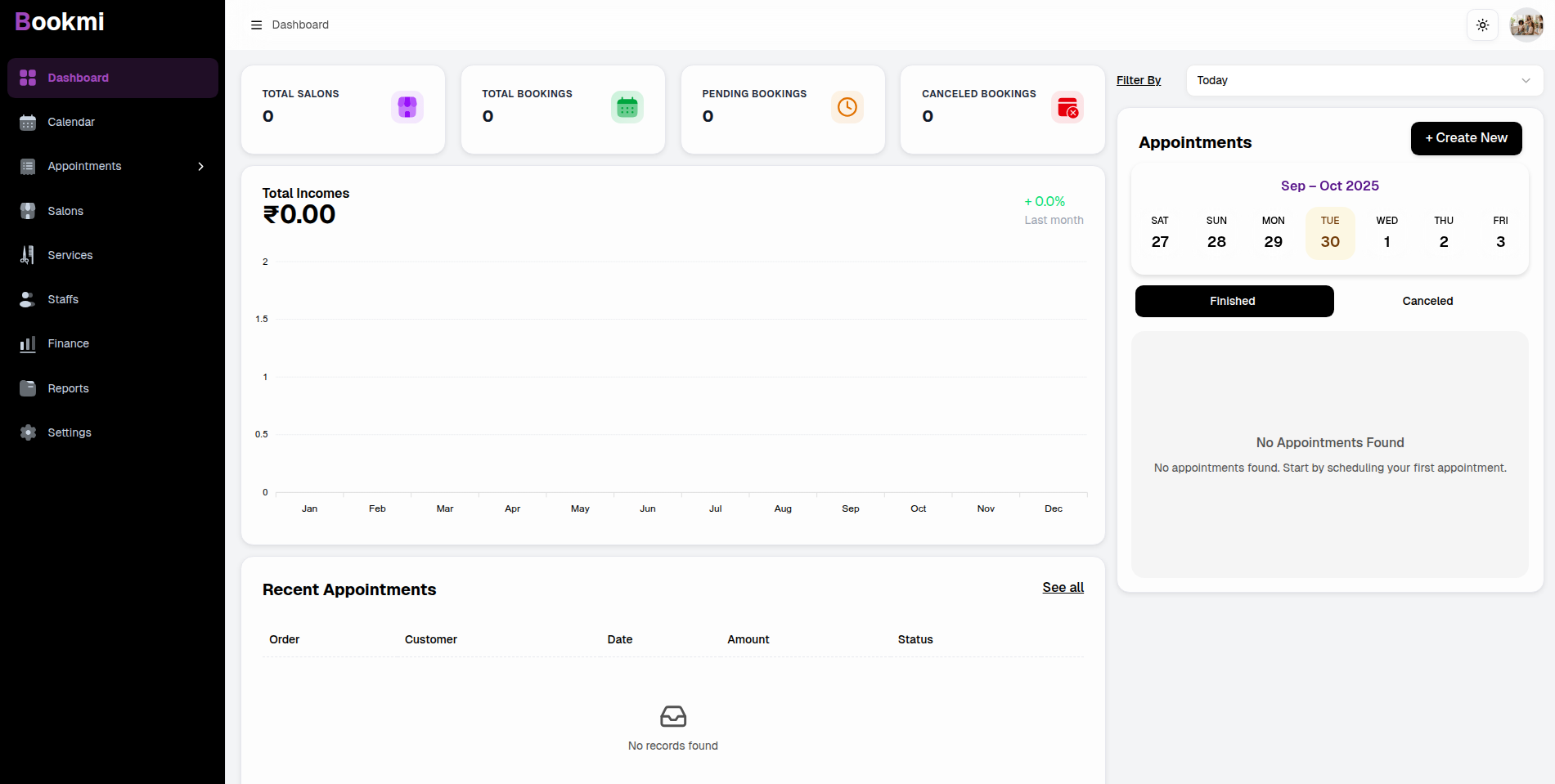
Task: Toggle light/dark mode with the sun icon
Action: coord(1482,25)
